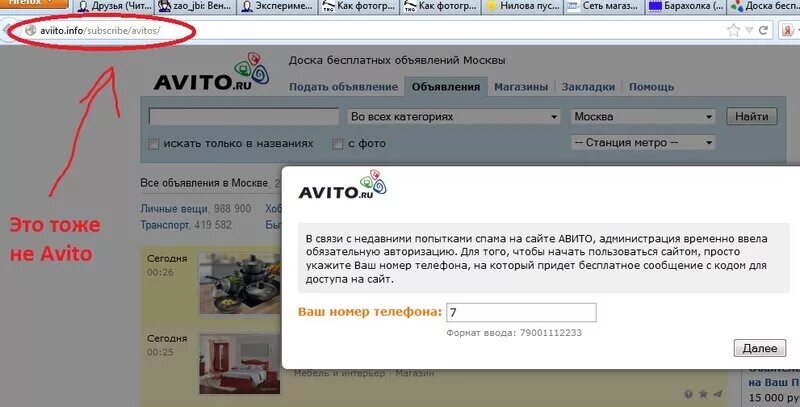Image resolution: width=800 pixels, height=407 pixels.
Task: Open the cookware listing thumbnail
Action: 239,284
